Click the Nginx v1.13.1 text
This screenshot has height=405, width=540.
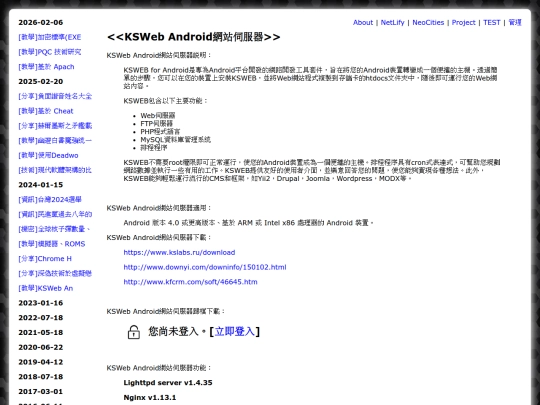pos(150,397)
